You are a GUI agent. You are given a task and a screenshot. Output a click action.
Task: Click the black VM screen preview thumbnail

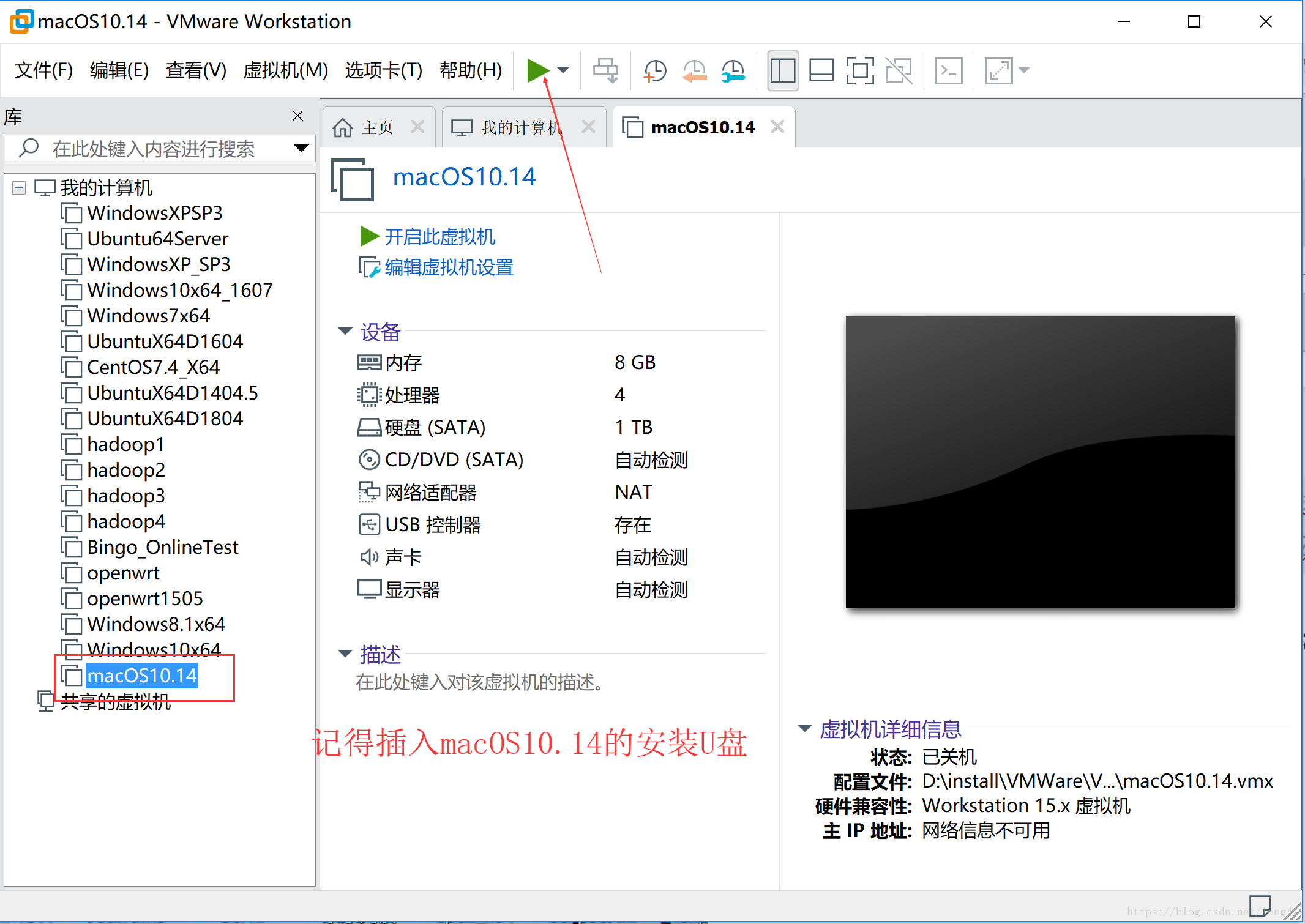(x=1040, y=462)
